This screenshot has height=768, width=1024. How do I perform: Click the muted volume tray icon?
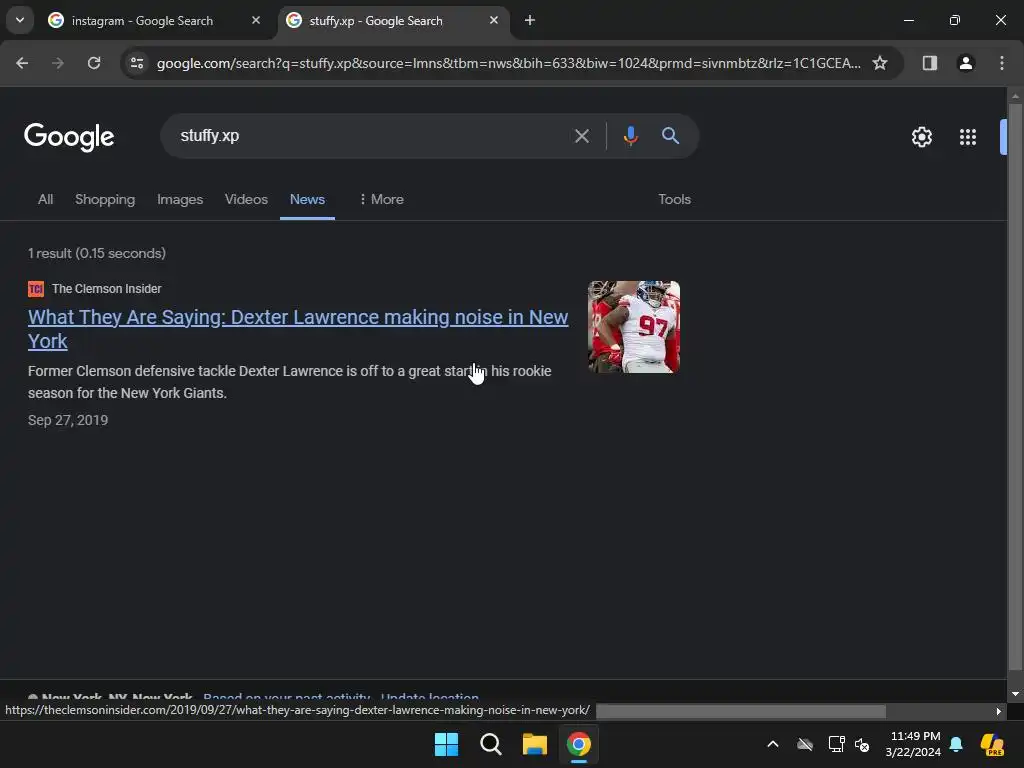tap(862, 744)
